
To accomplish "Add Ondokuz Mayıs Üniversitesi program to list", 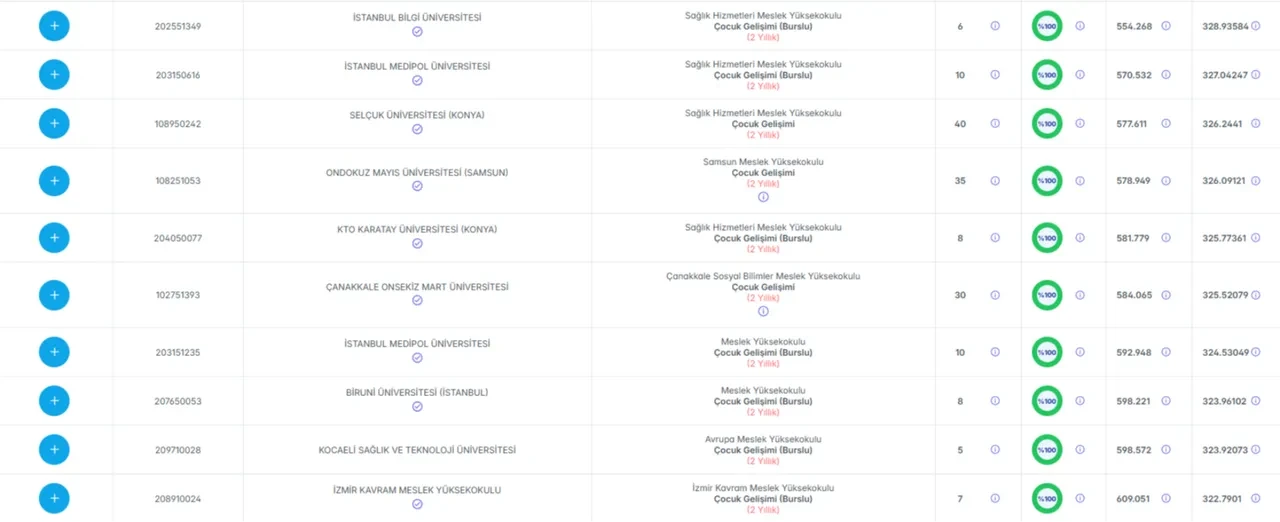I will (54, 181).
